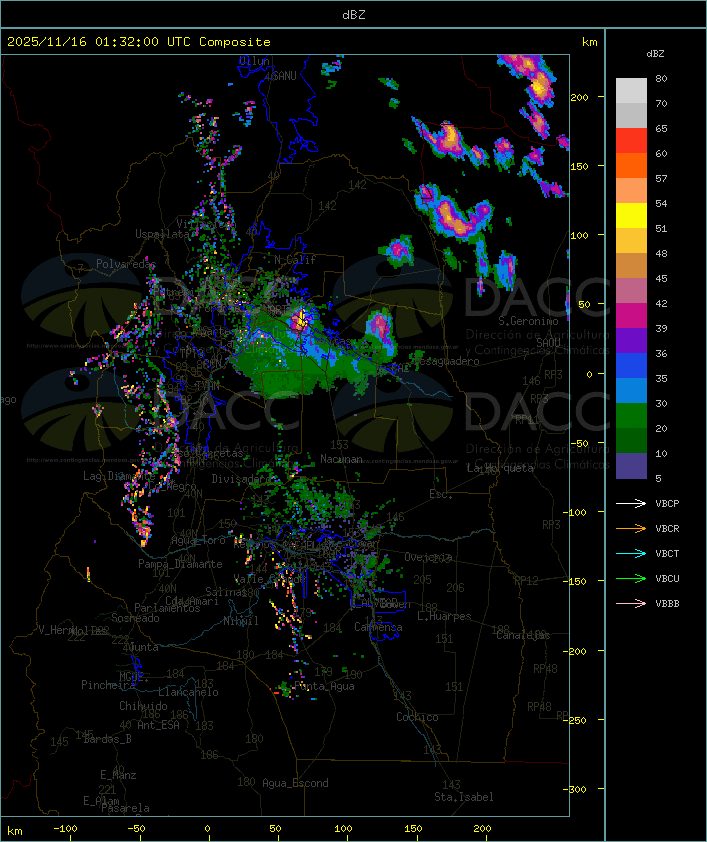Viewport: 707px width, 842px height.
Task: Click the E_Manz place label
Action: click(118, 775)
